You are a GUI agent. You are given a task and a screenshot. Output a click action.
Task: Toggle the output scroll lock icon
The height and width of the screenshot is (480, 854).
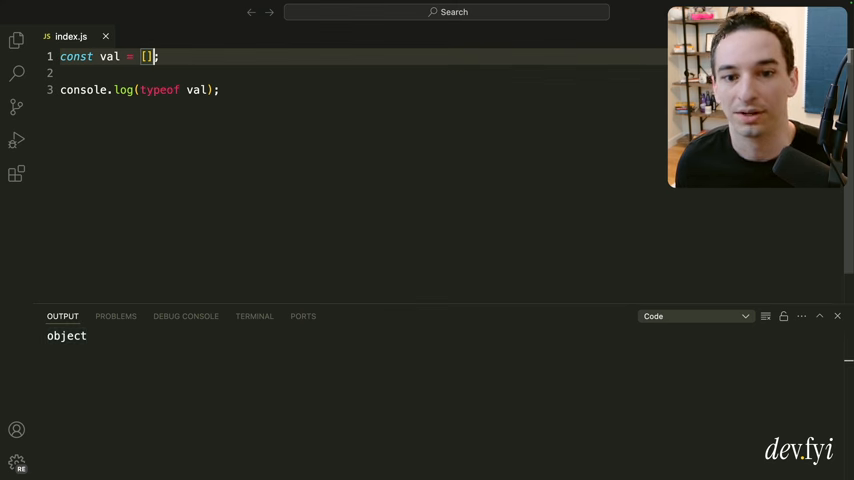click(784, 317)
